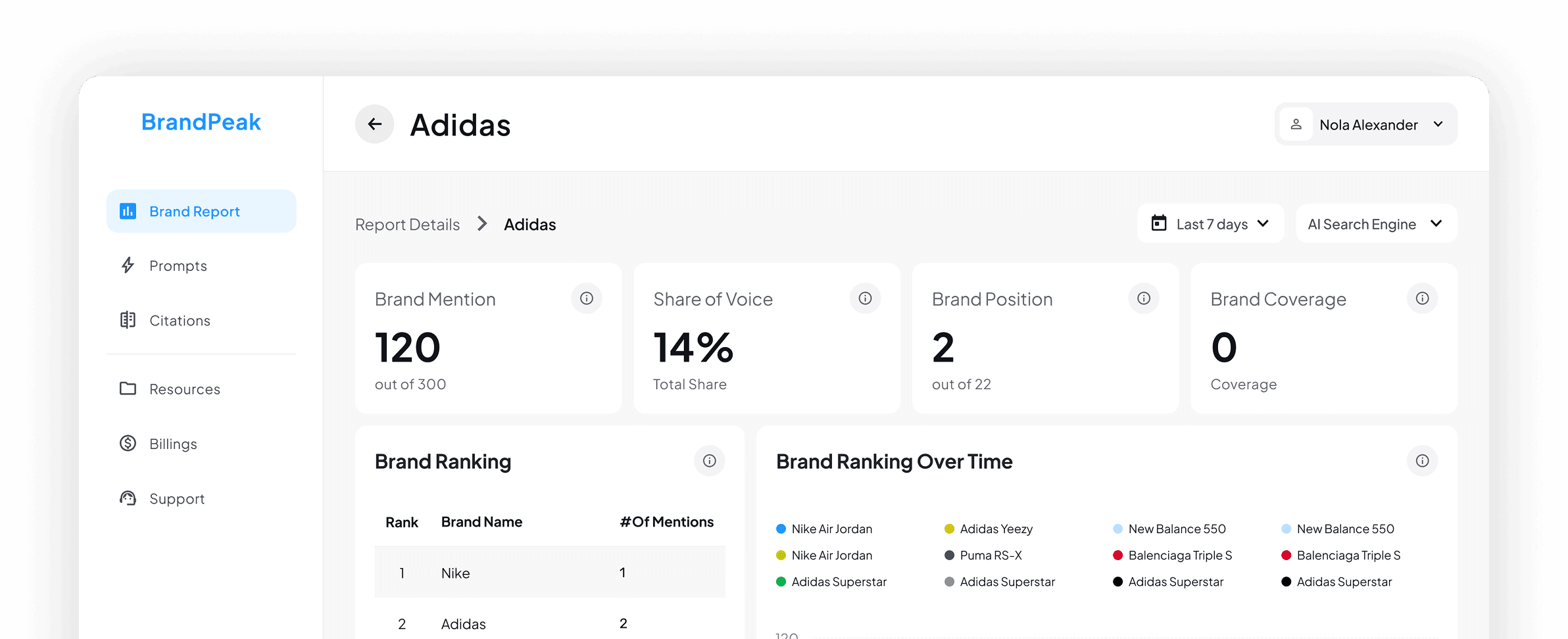View the Brand Mention info icon
The height and width of the screenshot is (639, 1568).
[587, 298]
